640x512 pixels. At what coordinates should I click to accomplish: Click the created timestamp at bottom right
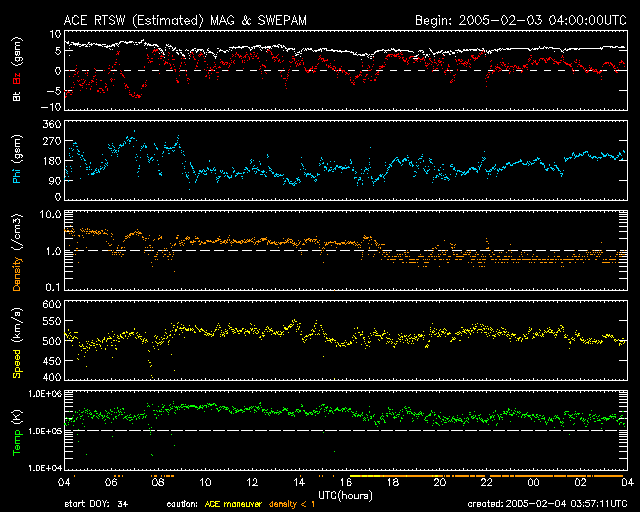pos(552,503)
